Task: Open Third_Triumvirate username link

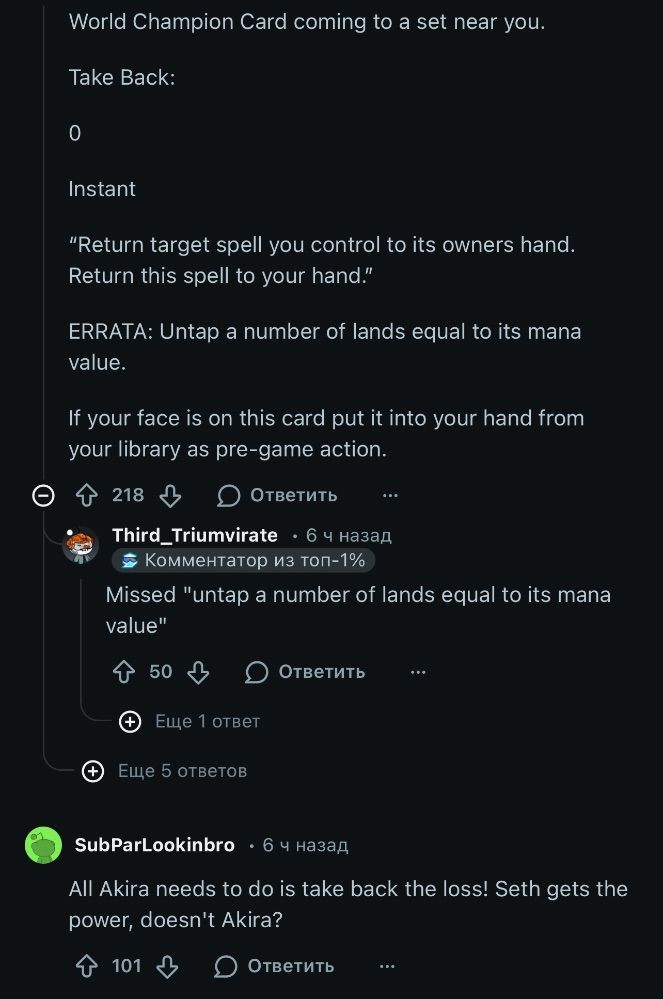Action: pyautogui.click(x=195, y=536)
